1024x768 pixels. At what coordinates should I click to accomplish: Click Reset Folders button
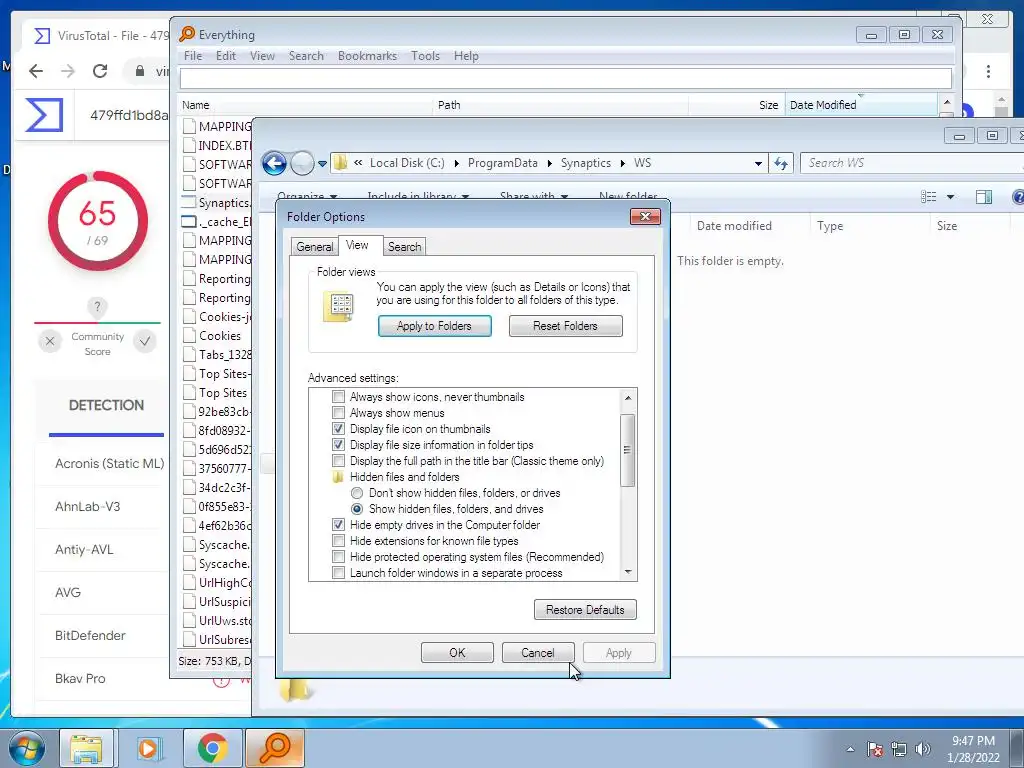[566, 326]
